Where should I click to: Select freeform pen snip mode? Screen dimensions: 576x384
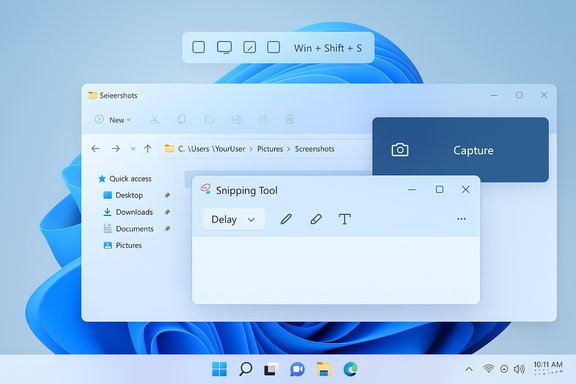(249, 47)
